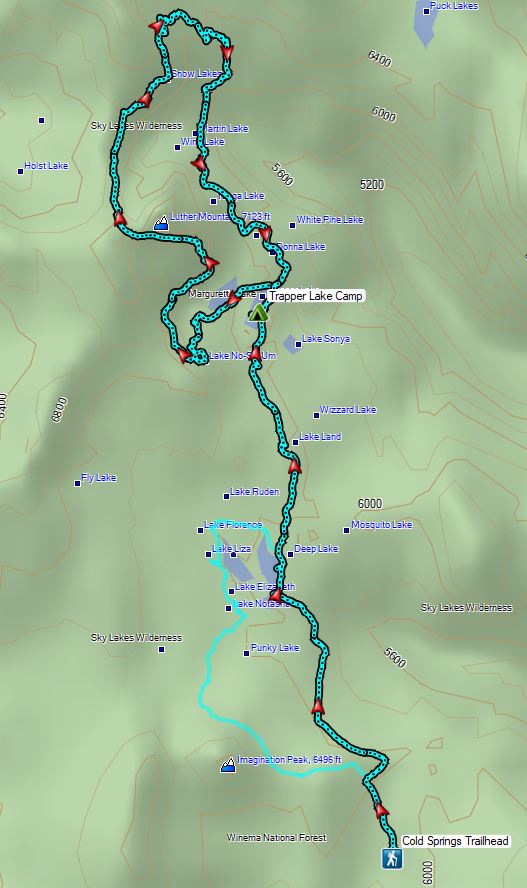
Task: Select the Lake Sonya label
Action: 326,339
